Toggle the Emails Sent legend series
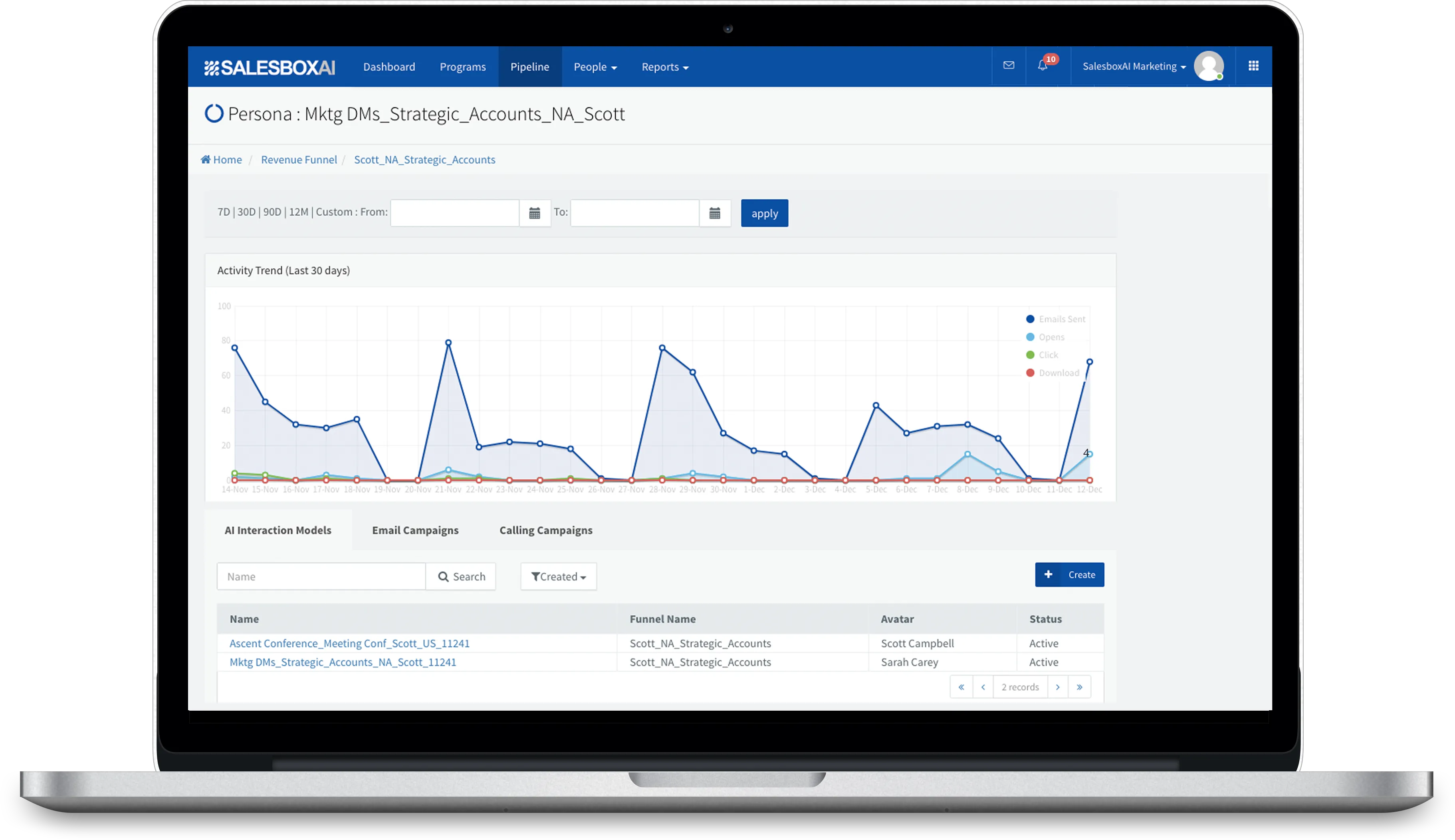Image resolution: width=1455 pixels, height=840 pixels. [x=1061, y=319]
